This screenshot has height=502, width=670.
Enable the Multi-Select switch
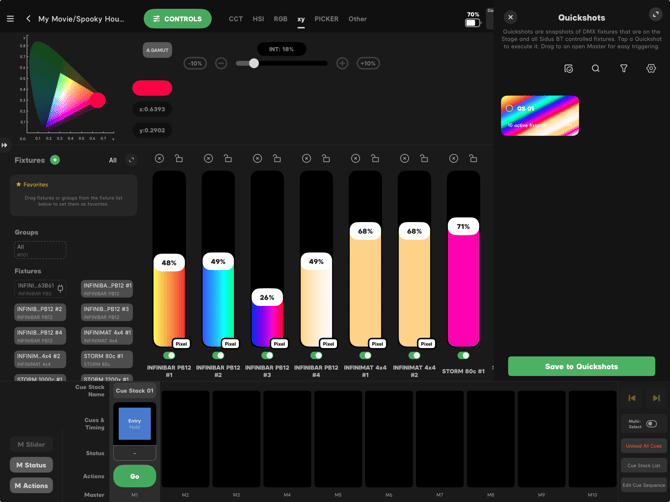click(x=652, y=424)
